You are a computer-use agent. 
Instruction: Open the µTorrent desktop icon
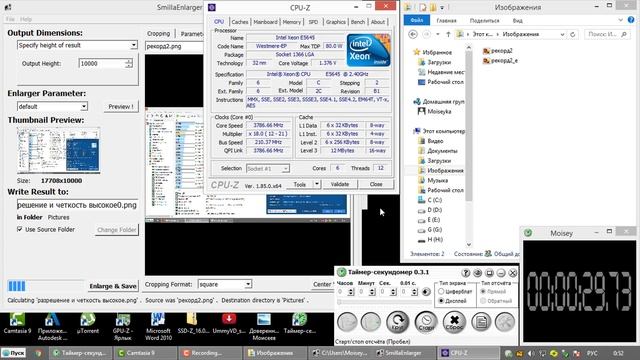87,323
